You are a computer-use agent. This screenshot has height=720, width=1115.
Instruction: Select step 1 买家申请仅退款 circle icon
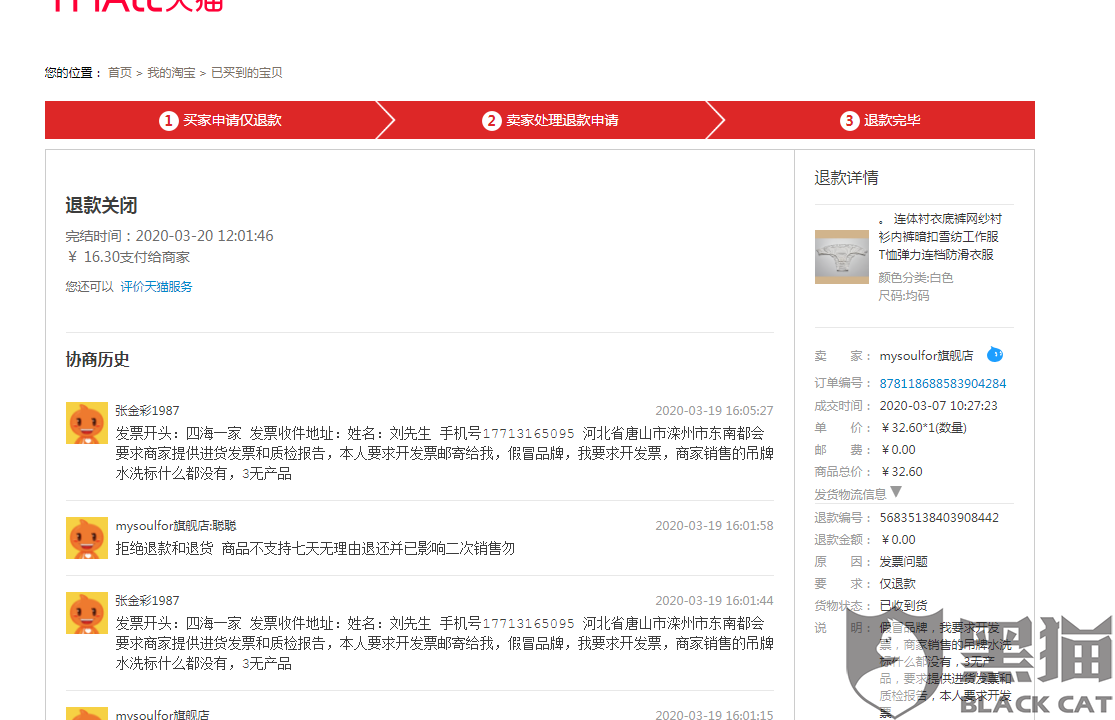point(170,120)
